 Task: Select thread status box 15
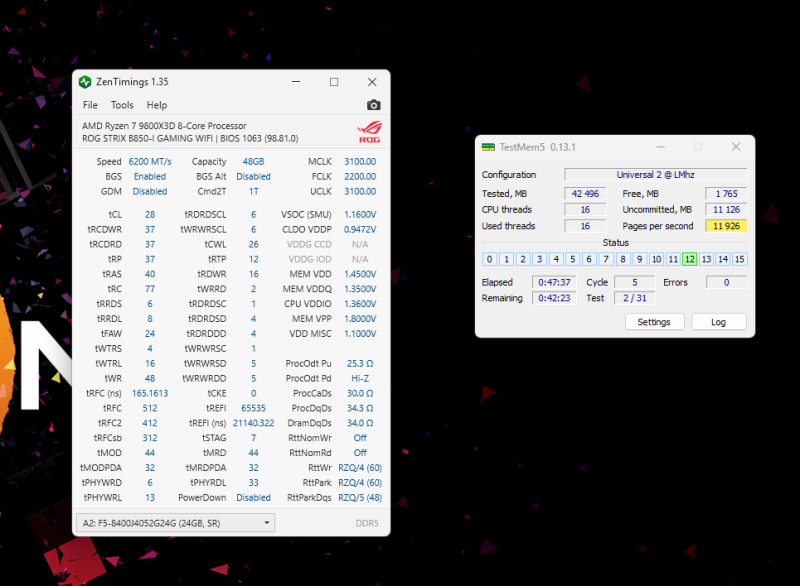739,259
